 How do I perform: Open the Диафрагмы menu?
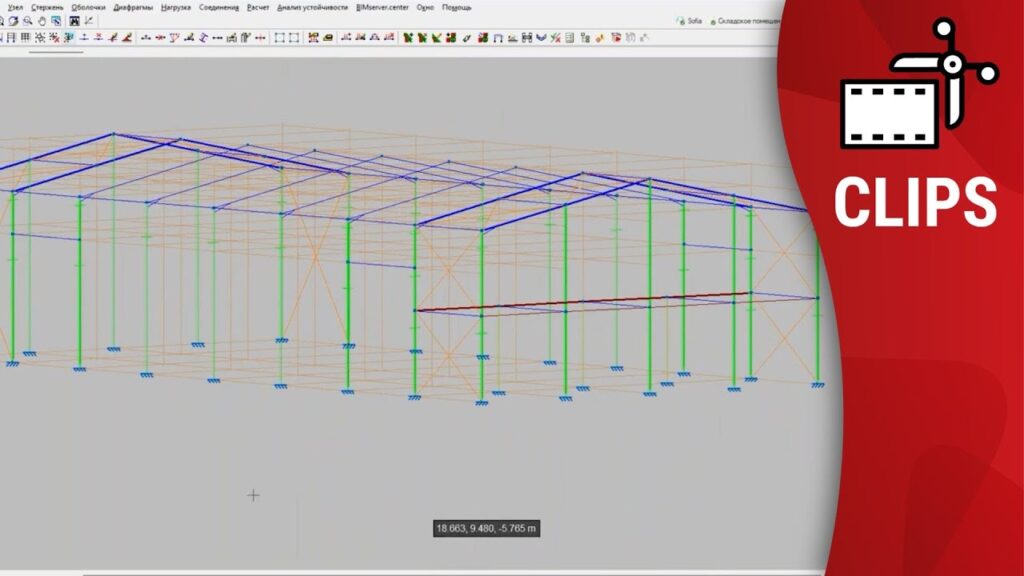(133, 7)
